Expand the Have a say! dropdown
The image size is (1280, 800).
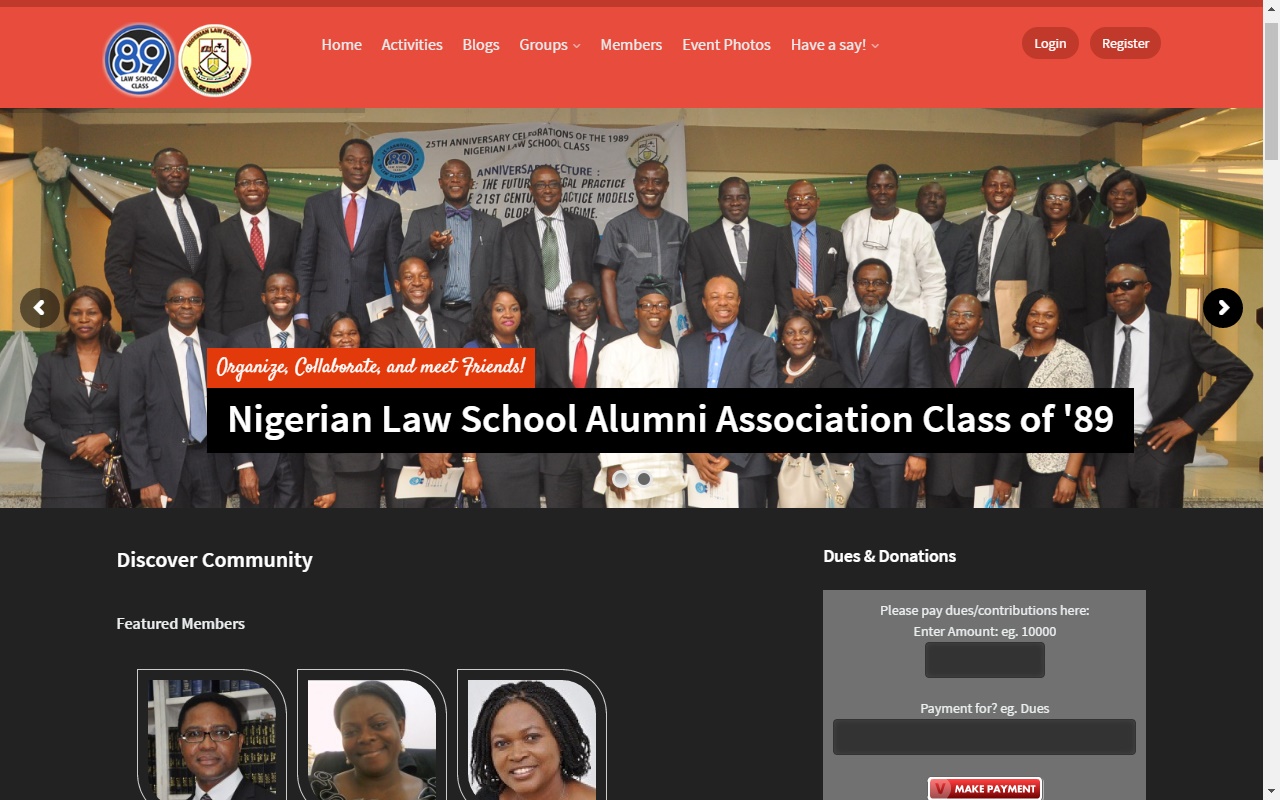(835, 45)
